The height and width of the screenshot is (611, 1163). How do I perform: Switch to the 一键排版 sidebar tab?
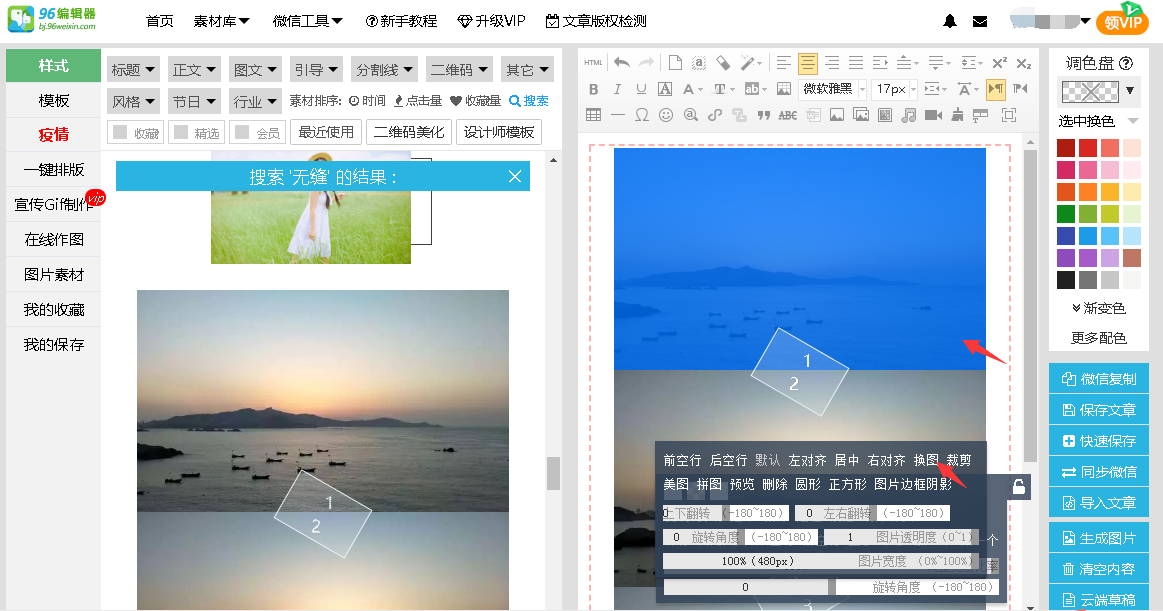tap(53, 170)
